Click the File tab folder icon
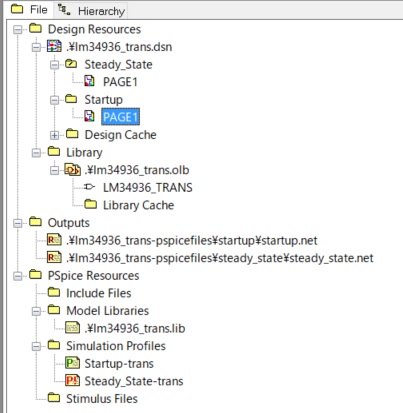This screenshot has width=403, height=413. click(17, 9)
